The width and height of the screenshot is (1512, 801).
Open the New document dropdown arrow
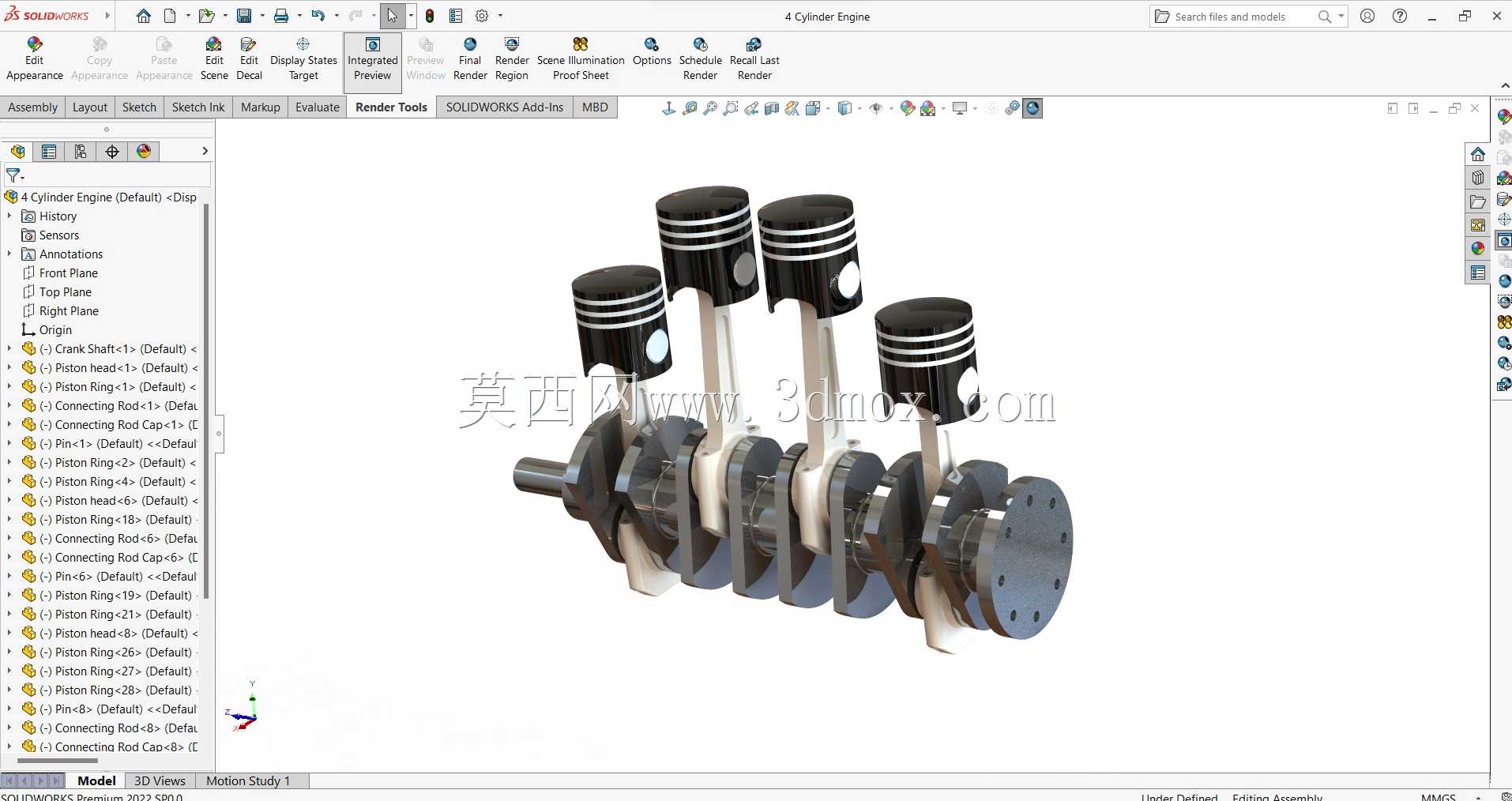point(188,16)
